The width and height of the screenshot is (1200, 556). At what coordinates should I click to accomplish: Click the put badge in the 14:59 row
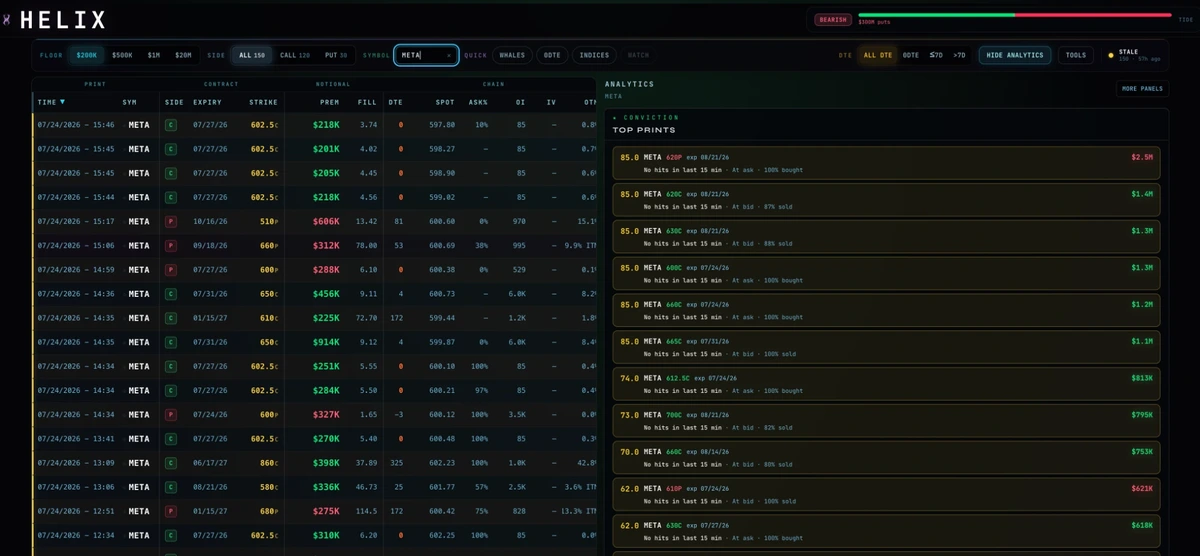pos(171,270)
